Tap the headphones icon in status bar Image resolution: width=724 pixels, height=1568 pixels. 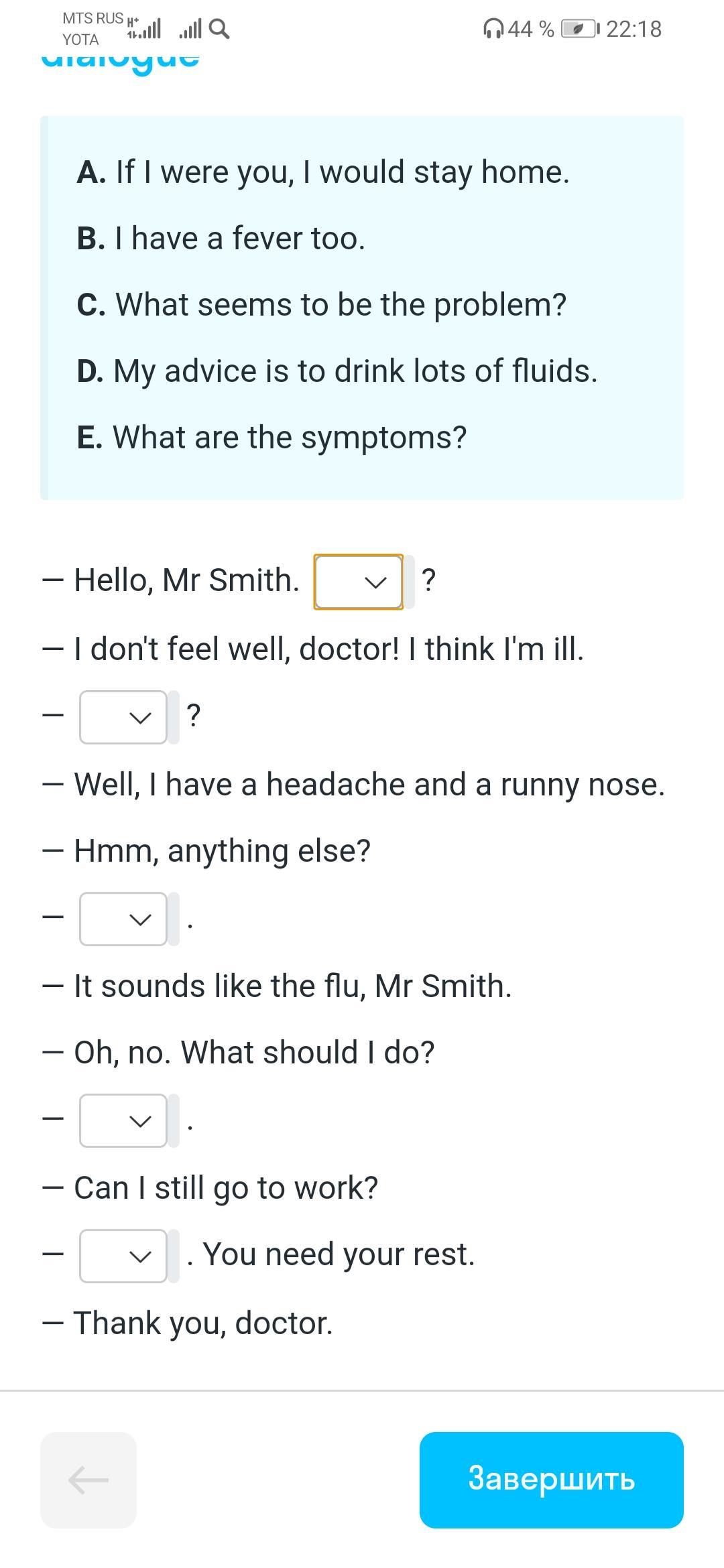[493, 29]
